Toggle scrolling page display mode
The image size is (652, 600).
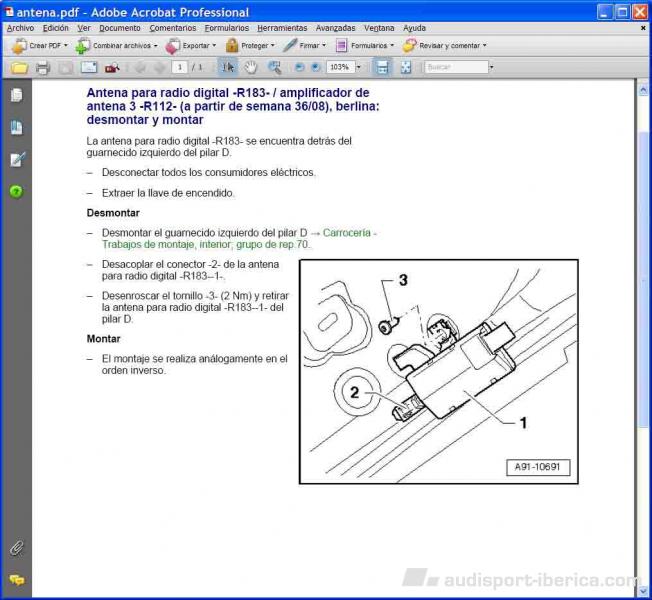[381, 67]
